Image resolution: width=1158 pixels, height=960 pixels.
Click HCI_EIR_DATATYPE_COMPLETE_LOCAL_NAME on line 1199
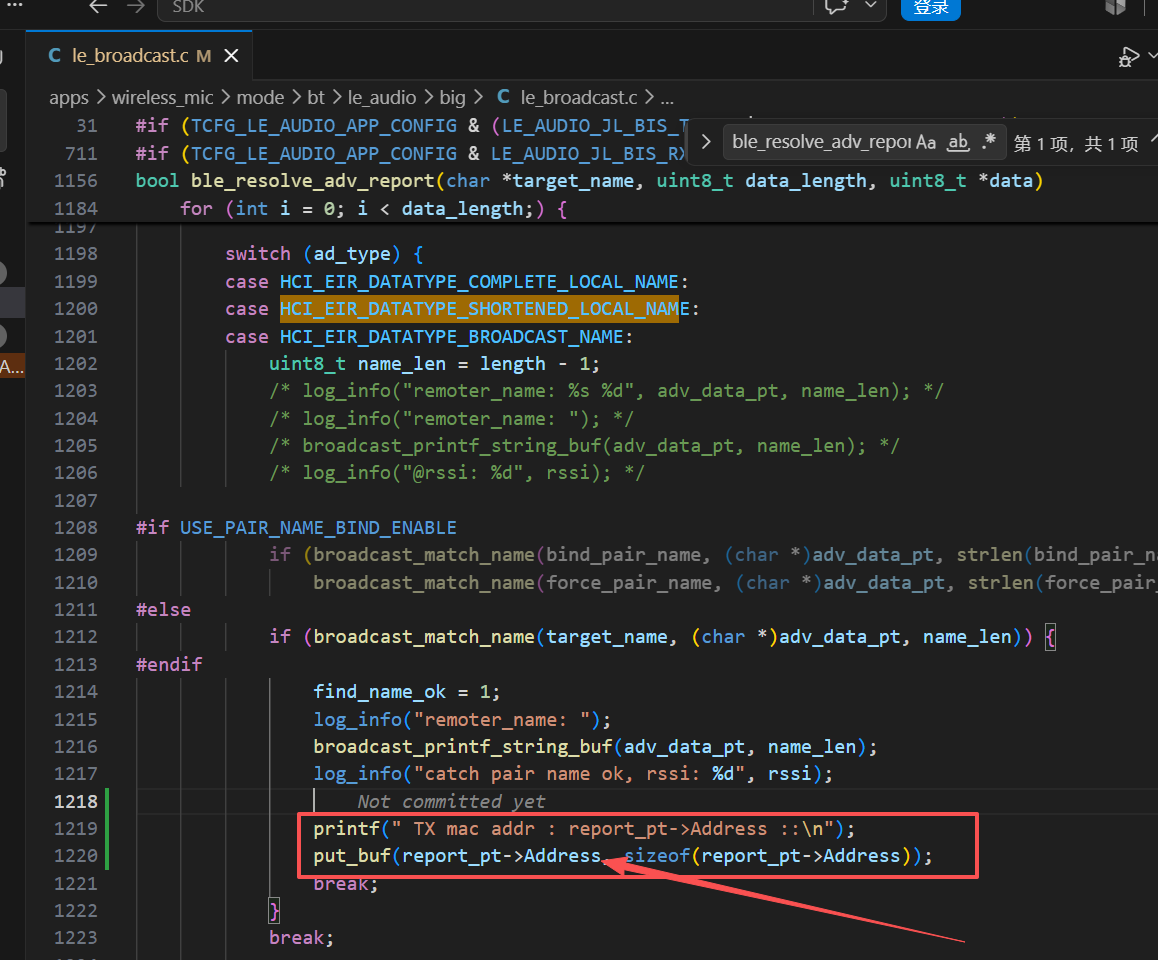[x=479, y=281]
